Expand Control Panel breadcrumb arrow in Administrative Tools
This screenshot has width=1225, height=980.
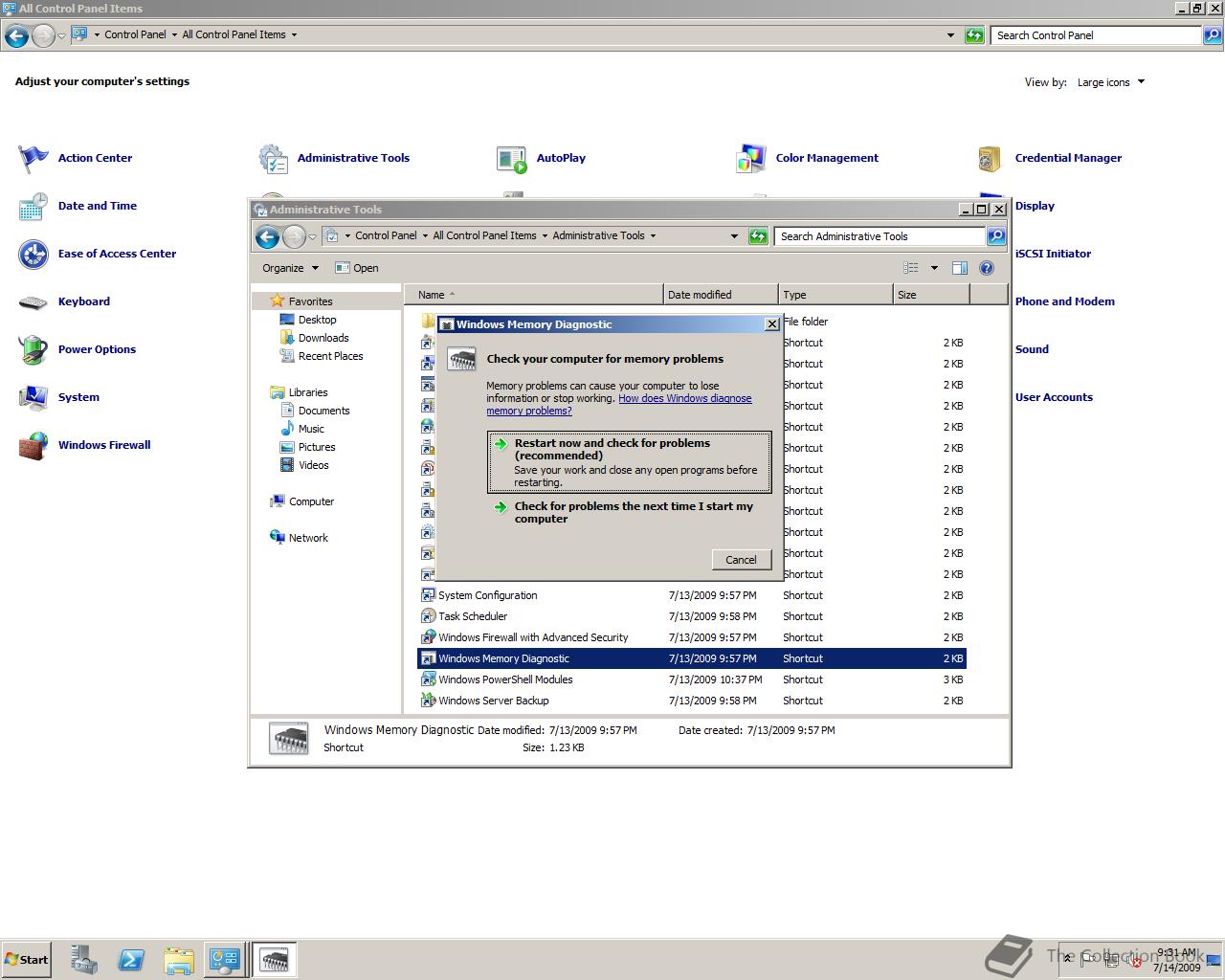coord(425,235)
